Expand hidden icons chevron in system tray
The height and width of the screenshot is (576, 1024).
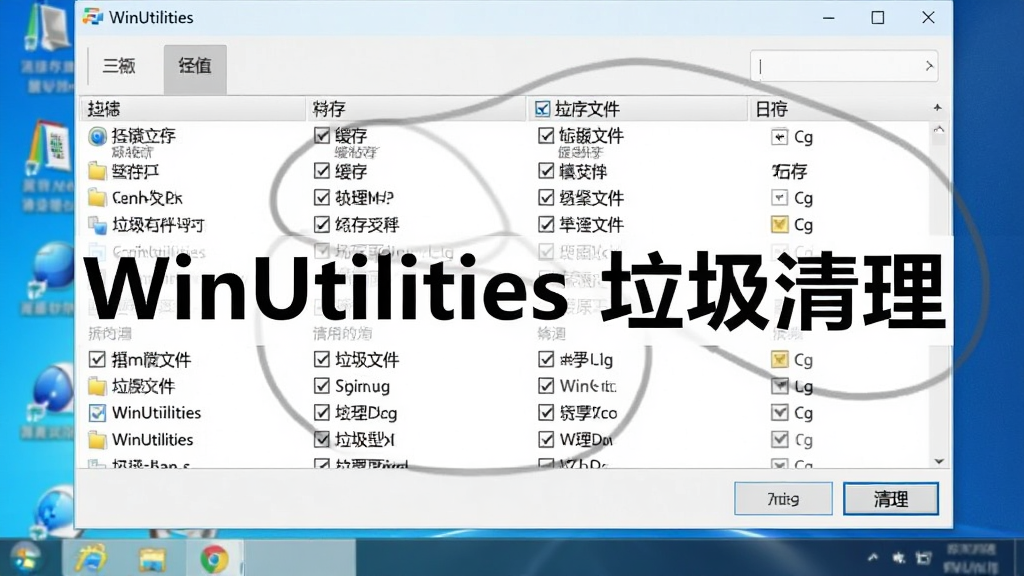point(873,558)
